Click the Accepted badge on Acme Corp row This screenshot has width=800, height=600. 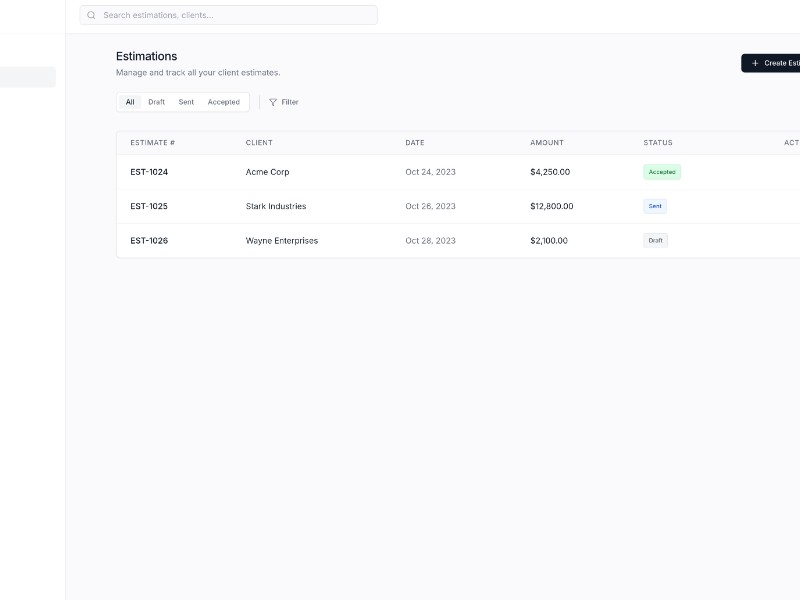click(662, 171)
